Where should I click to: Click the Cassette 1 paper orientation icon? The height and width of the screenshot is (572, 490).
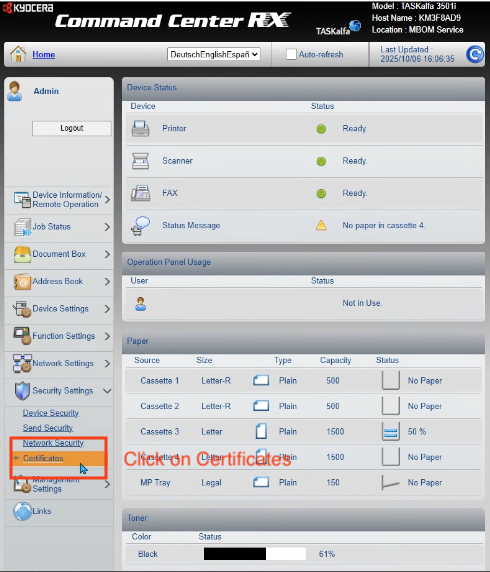tap(261, 380)
